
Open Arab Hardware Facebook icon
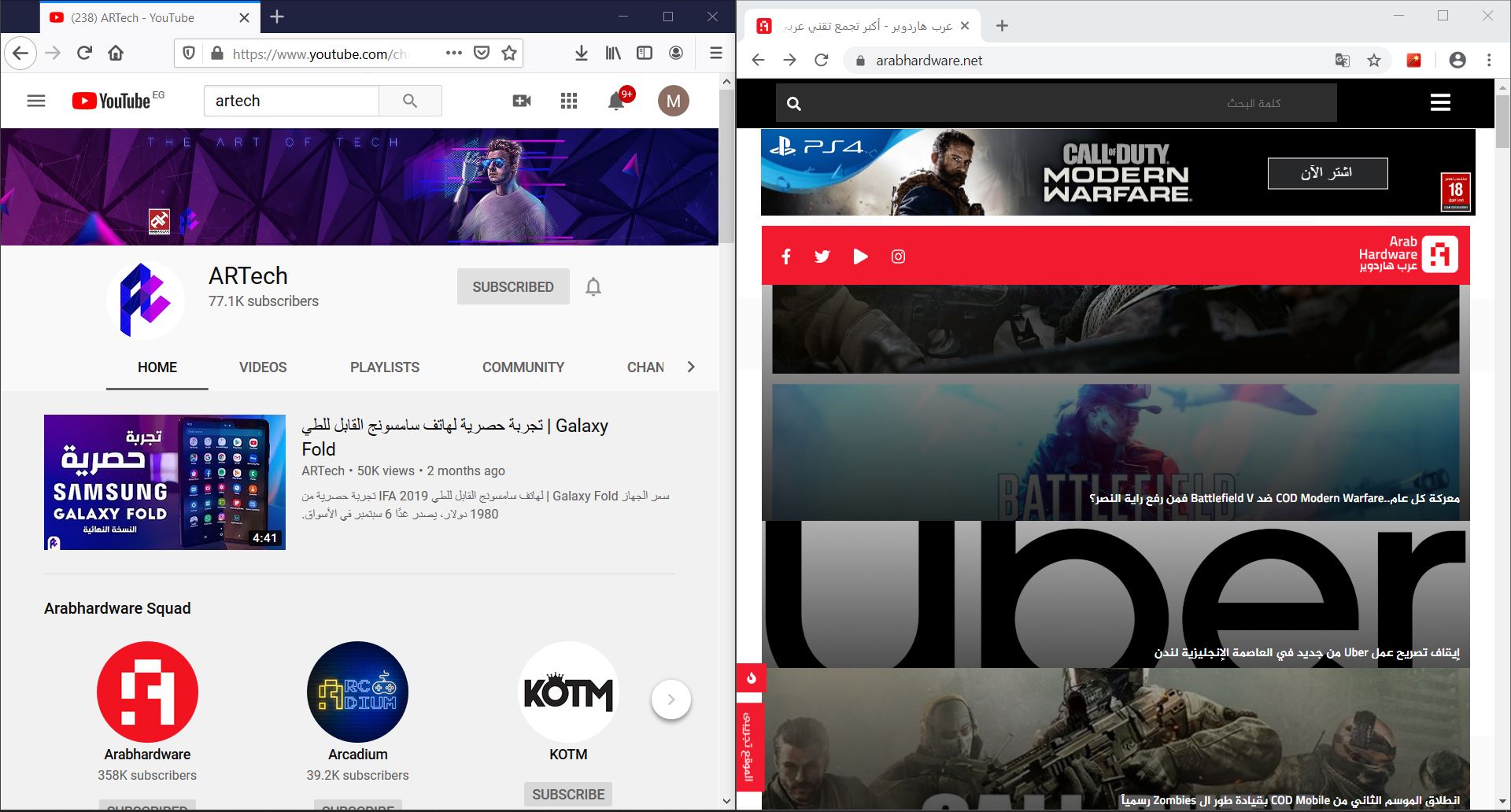pyautogui.click(x=785, y=257)
